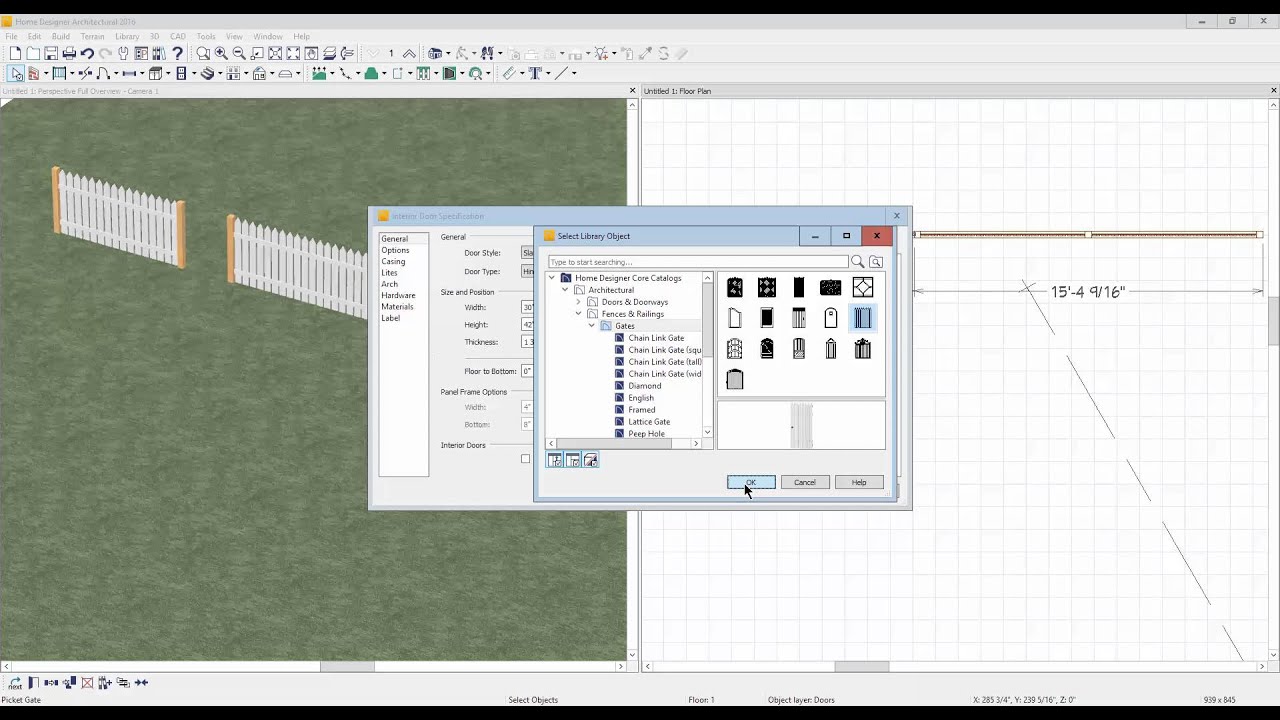Click the New Plan toolbar icon
The width and height of the screenshot is (1280, 720).
(x=15, y=53)
